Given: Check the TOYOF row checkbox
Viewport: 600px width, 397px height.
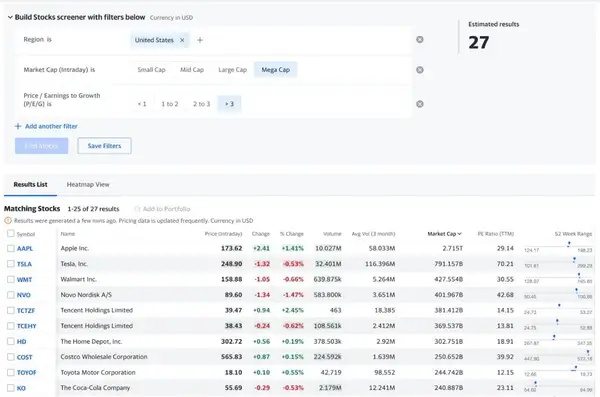Looking at the screenshot, I should [x=11, y=372].
